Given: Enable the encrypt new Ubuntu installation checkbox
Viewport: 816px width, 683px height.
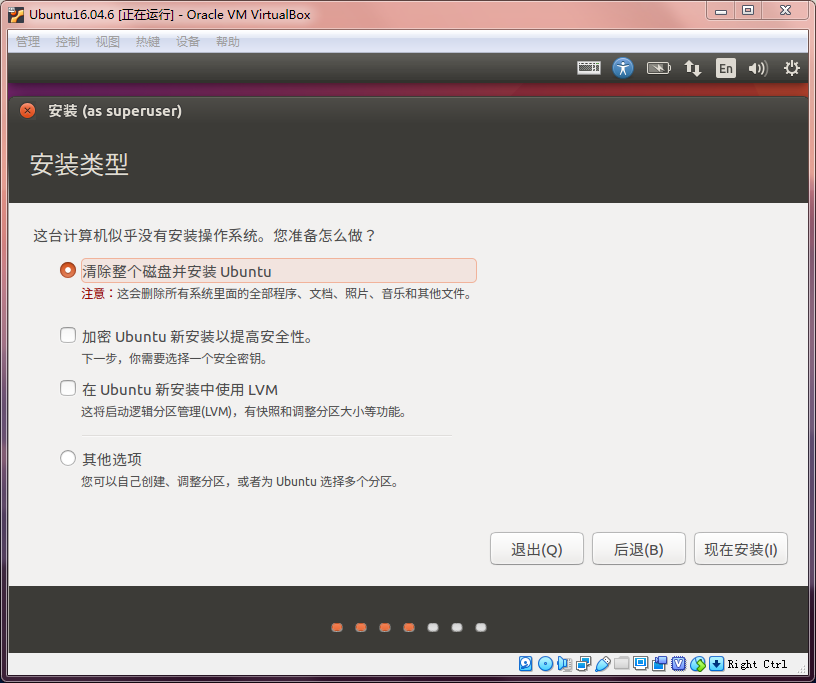Looking at the screenshot, I should click(x=68, y=335).
